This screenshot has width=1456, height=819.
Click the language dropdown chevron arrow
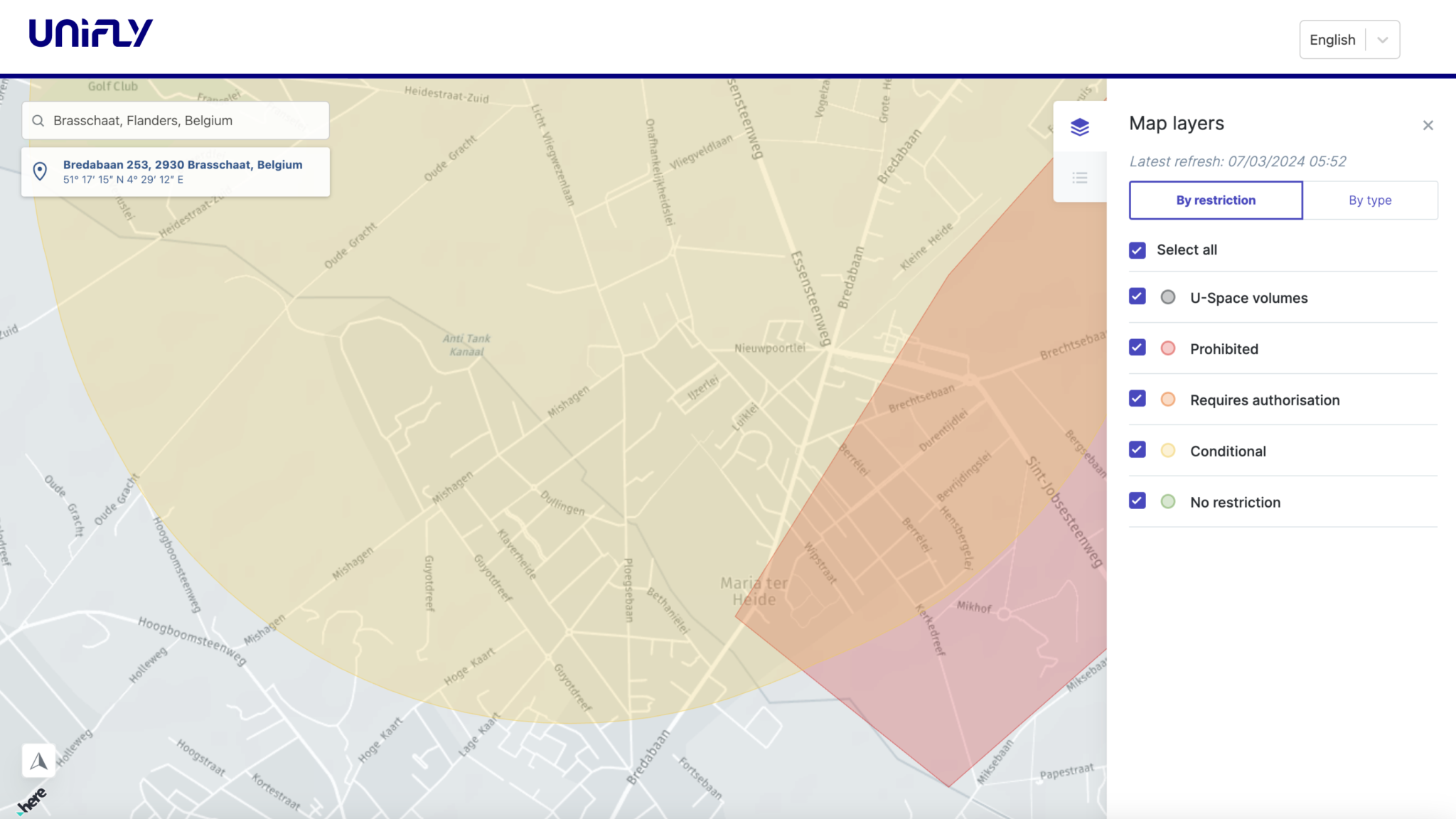(x=1383, y=40)
